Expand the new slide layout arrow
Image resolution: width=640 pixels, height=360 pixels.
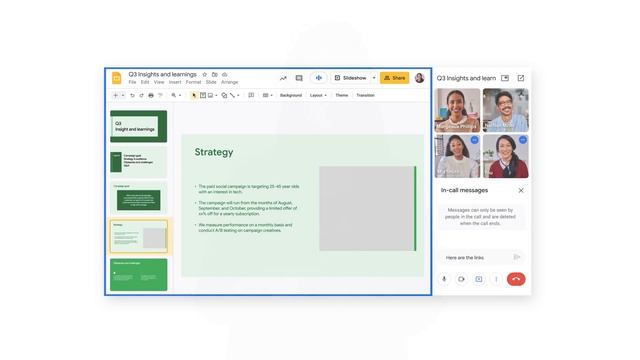click(x=123, y=95)
